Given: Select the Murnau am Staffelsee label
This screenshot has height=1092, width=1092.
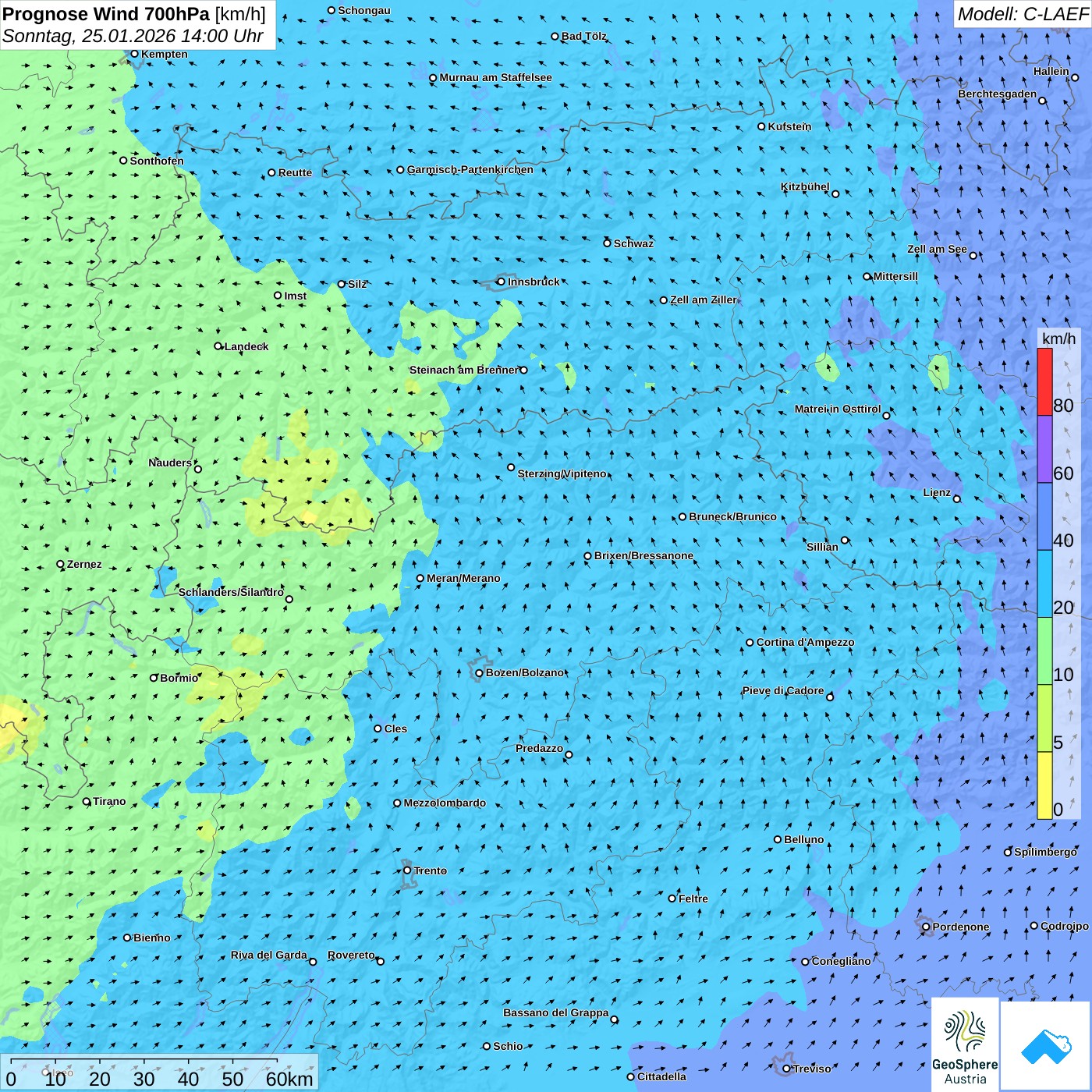Looking at the screenshot, I should [x=495, y=77].
